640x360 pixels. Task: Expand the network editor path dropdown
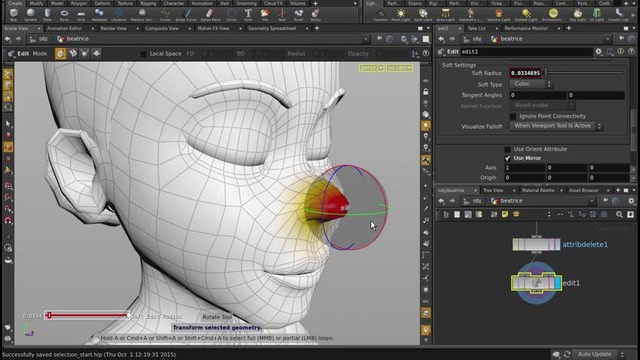pyautogui.click(x=591, y=201)
